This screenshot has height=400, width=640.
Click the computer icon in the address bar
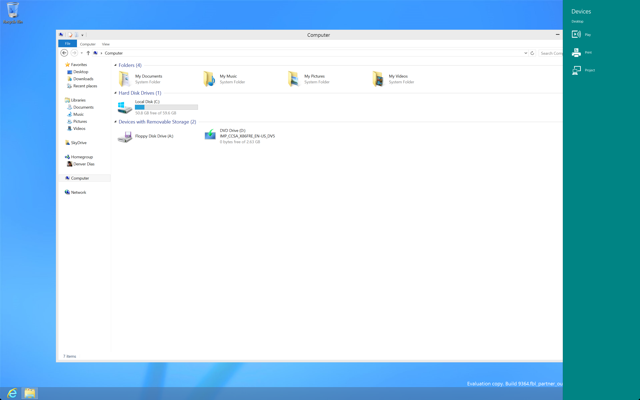[96, 53]
